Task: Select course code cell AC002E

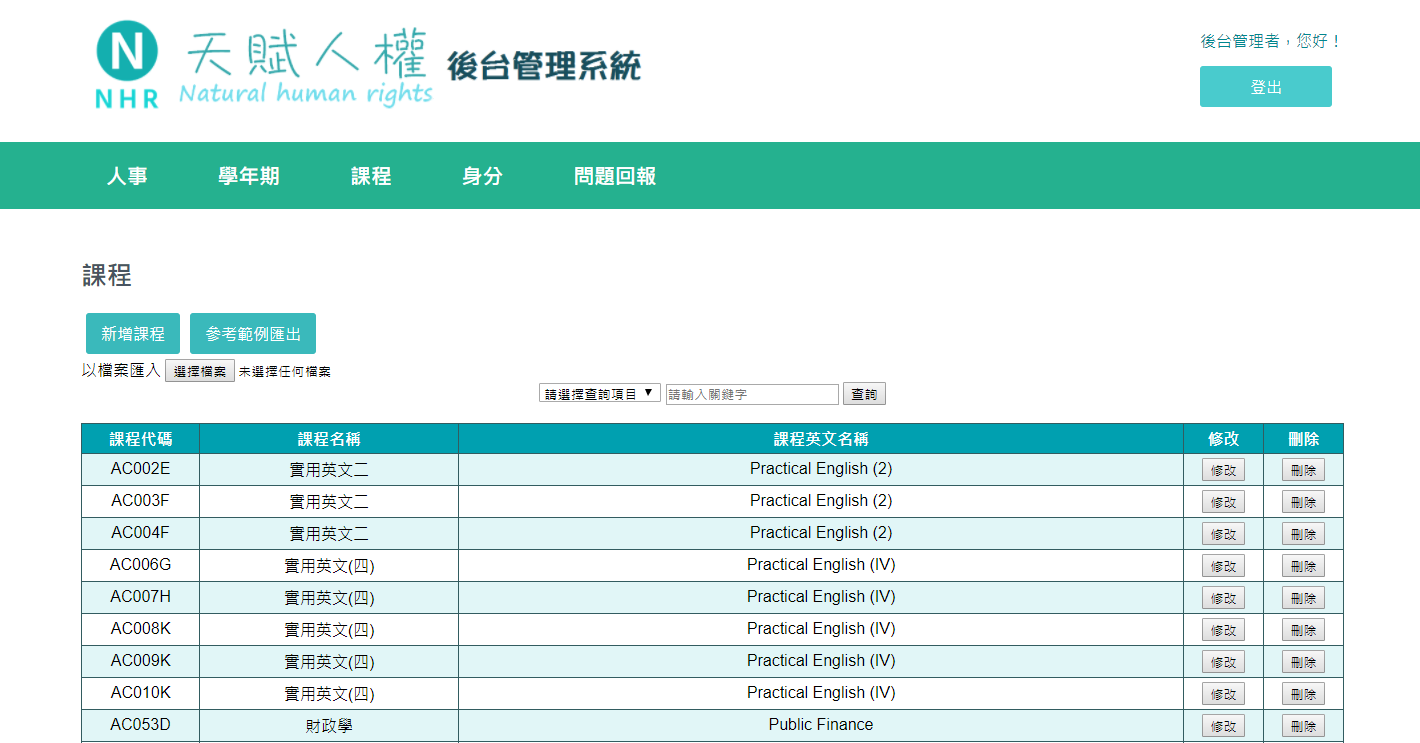Action: click(141, 469)
